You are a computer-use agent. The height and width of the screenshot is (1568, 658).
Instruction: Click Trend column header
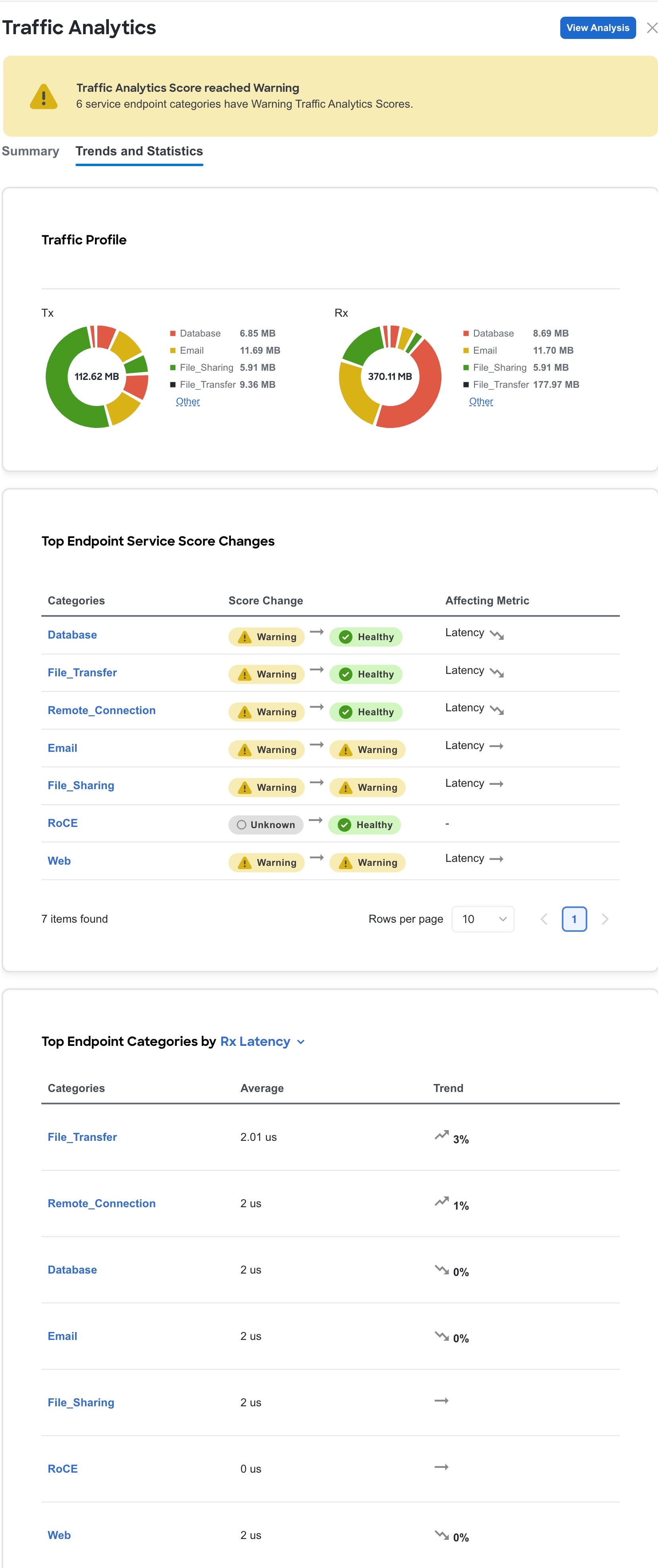tap(448, 1088)
